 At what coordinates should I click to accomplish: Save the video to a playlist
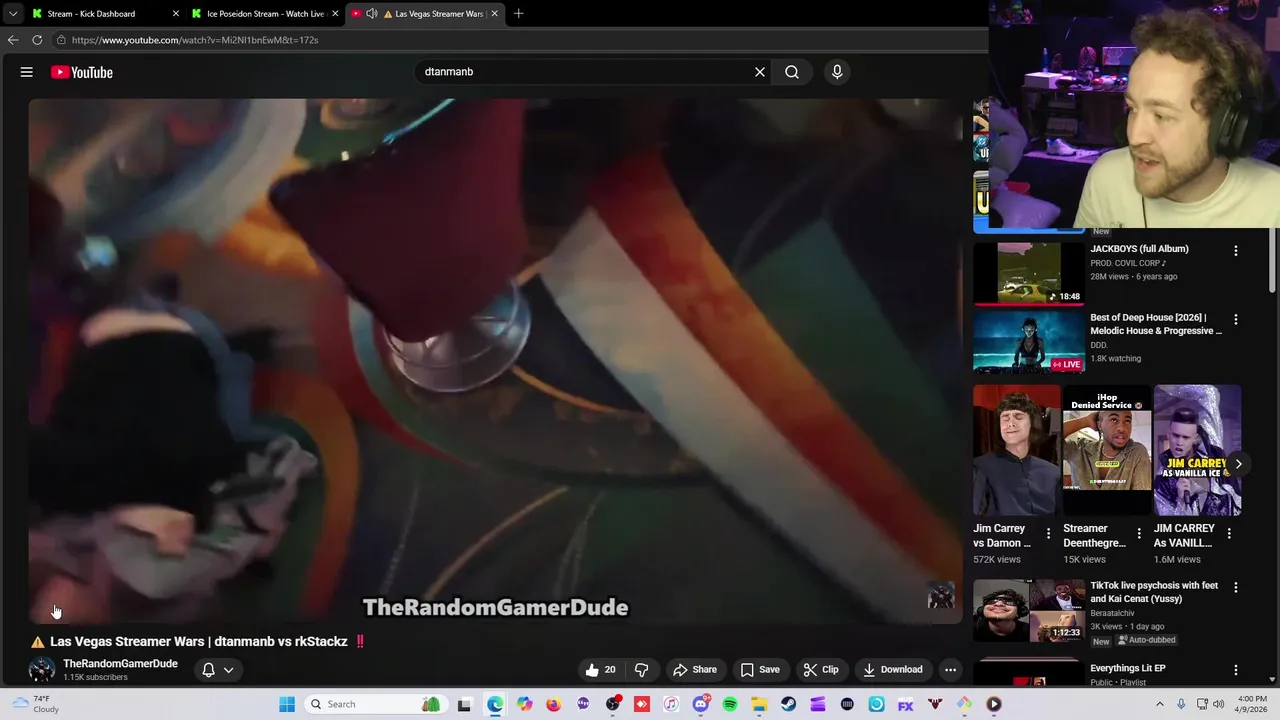click(759, 670)
